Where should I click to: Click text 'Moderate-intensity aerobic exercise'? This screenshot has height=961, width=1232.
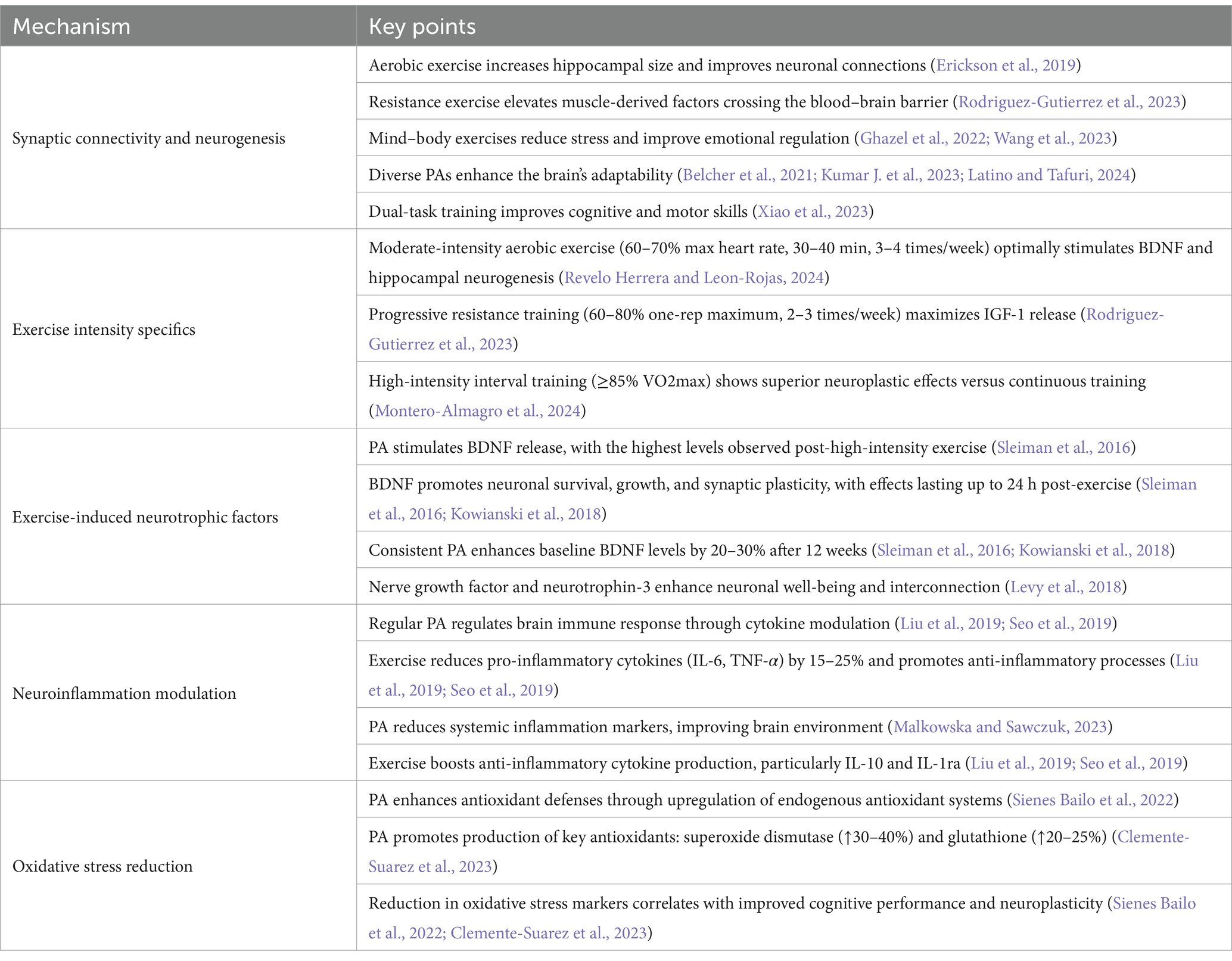pos(491,248)
